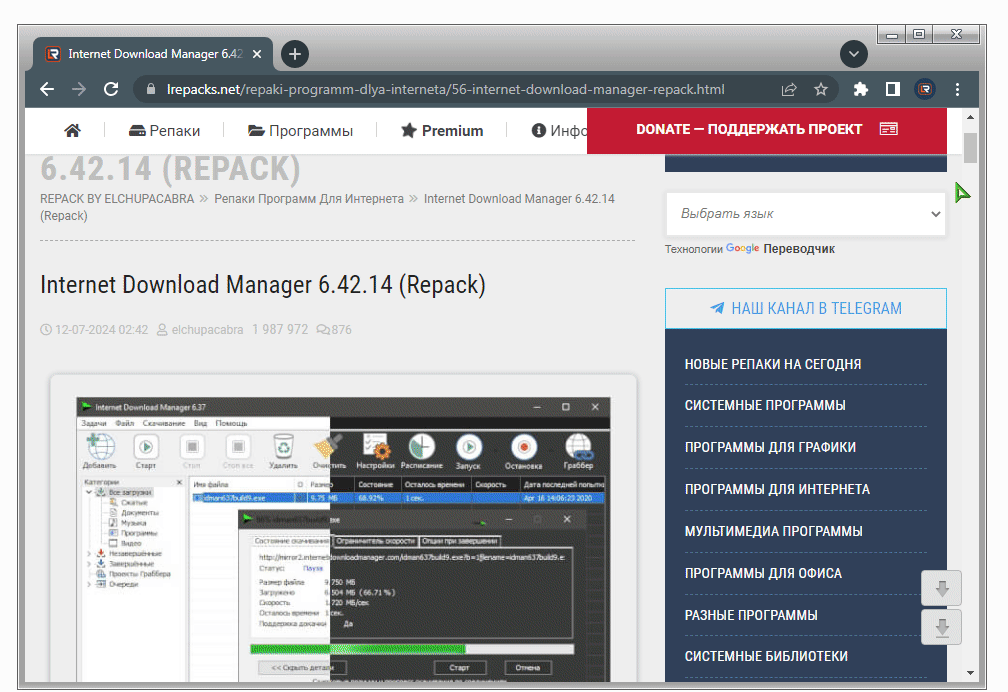Click the views count 1 987 972
The height and width of the screenshot is (692, 1008).
(x=280, y=330)
